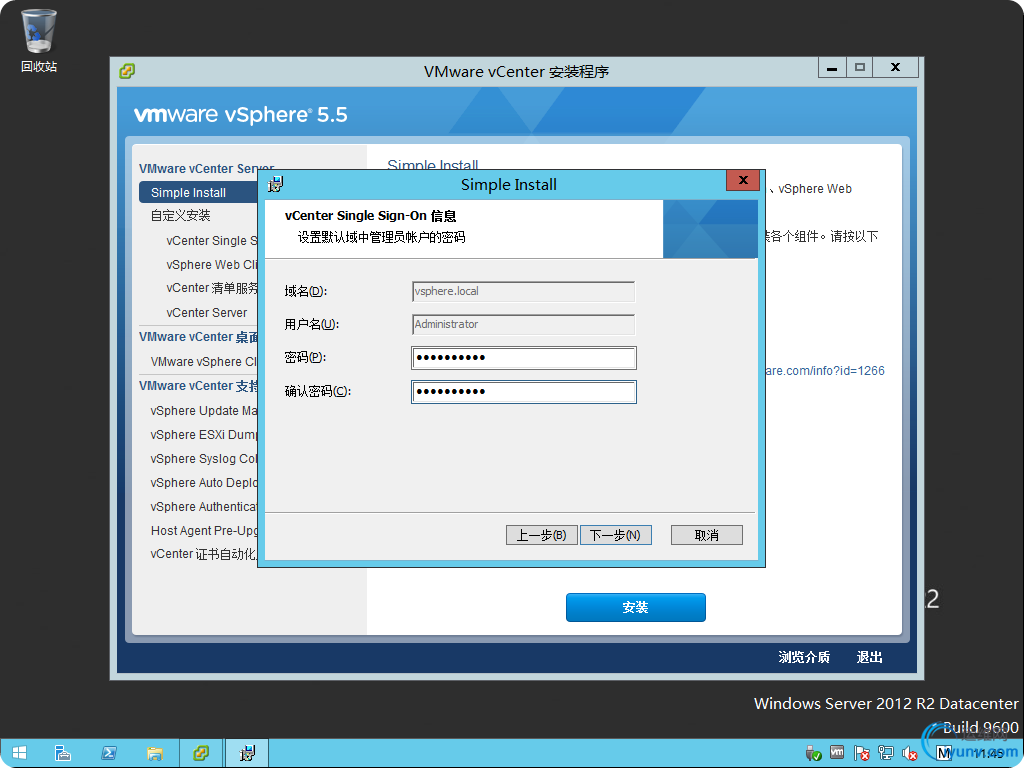Select vCenter Single Sign-On entry
Image resolution: width=1024 pixels, height=768 pixels.
click(x=212, y=240)
